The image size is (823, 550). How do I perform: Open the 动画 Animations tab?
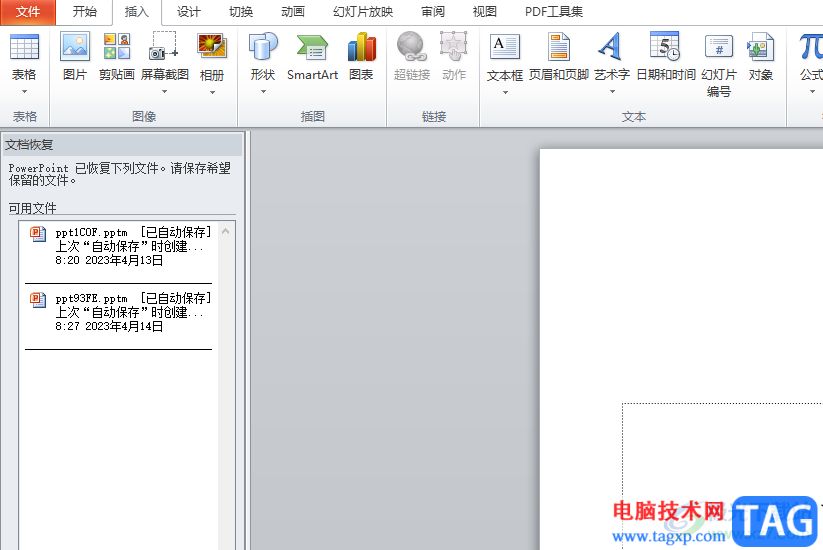[292, 12]
